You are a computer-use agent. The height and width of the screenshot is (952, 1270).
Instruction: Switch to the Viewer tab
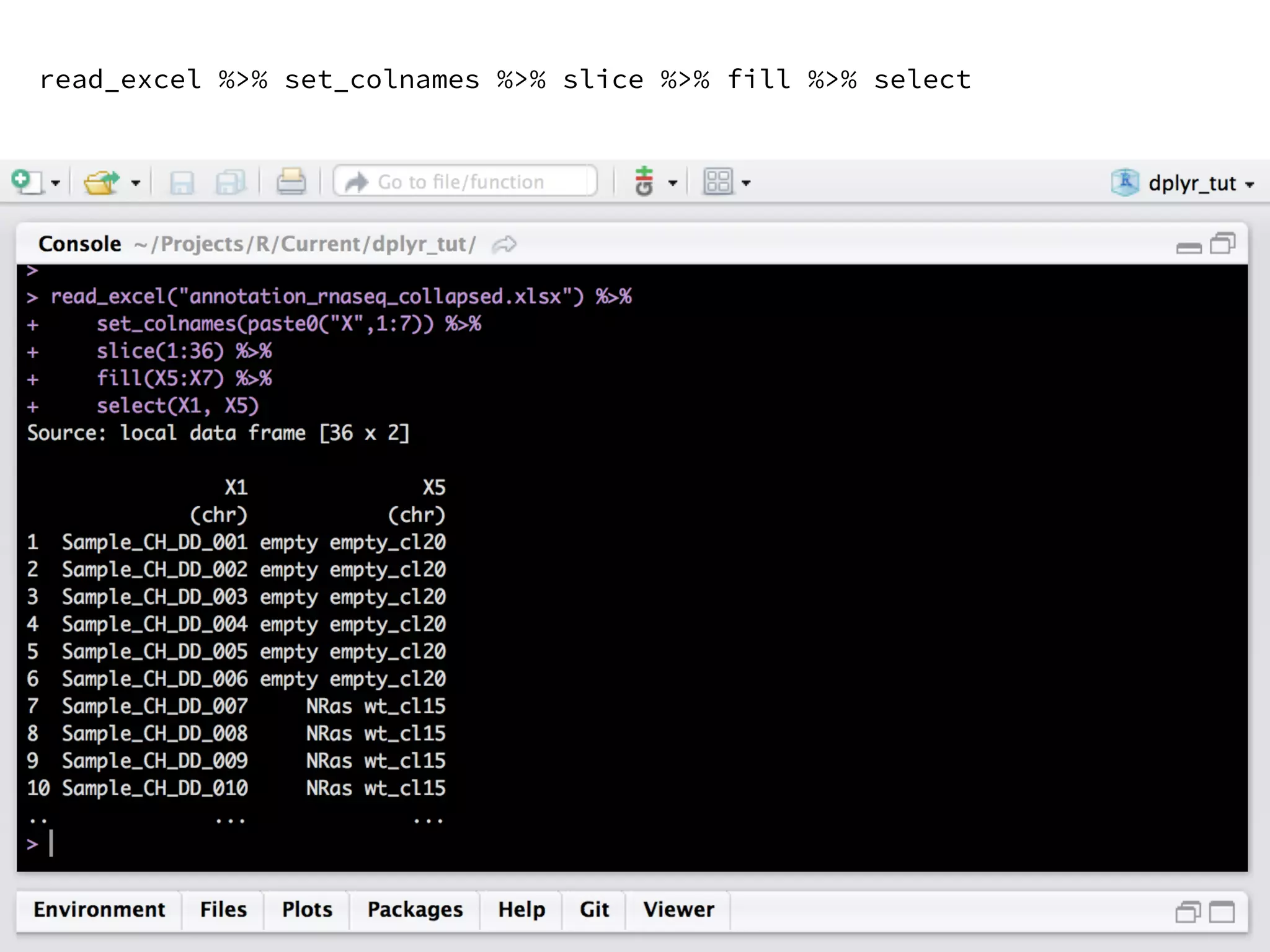pos(678,910)
